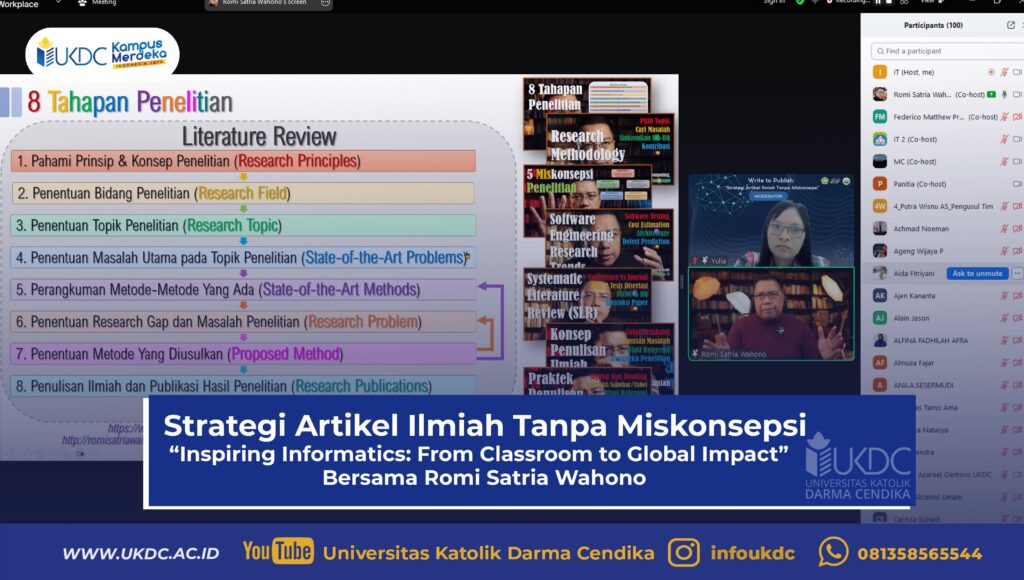Screen dimensions: 1024x580
Task: Click Almuza Fajar's muted microphone icon
Action: (1004, 362)
